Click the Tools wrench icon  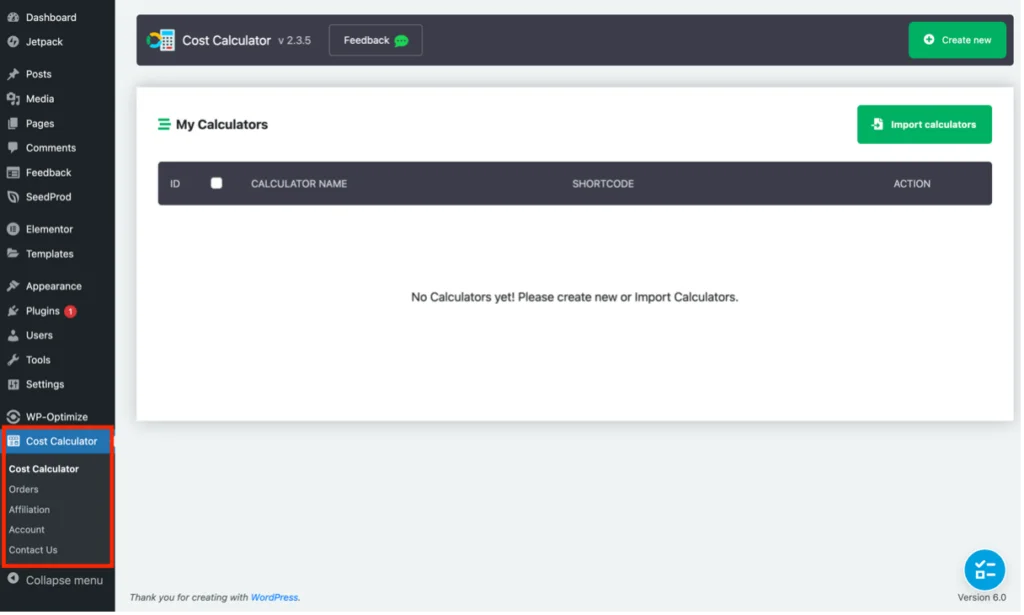(13, 360)
